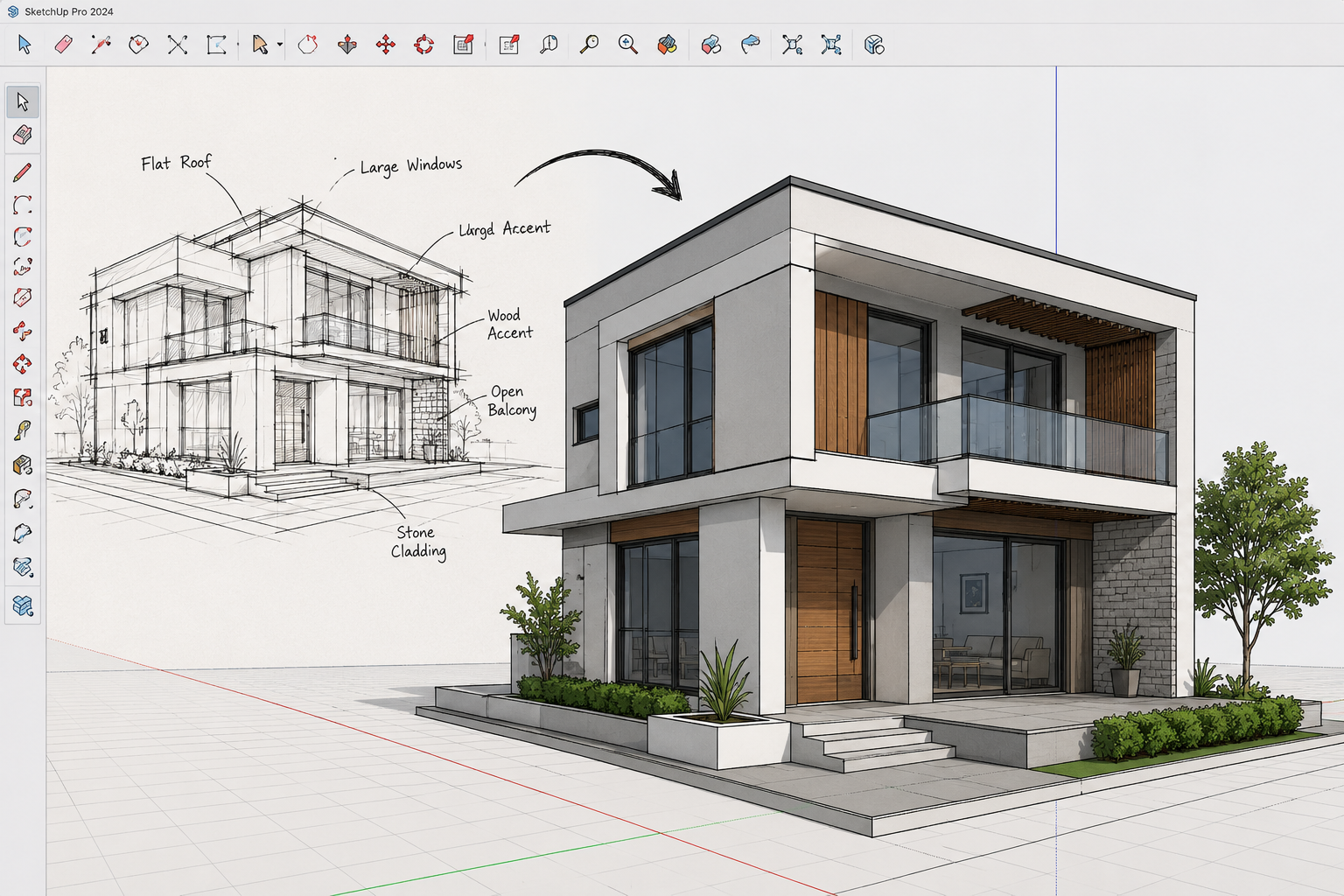Click the glass balcony railing on the model

pos(1017,437)
